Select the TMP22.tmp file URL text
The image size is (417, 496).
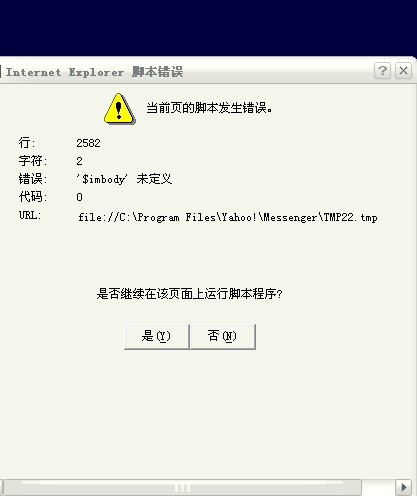[228, 217]
